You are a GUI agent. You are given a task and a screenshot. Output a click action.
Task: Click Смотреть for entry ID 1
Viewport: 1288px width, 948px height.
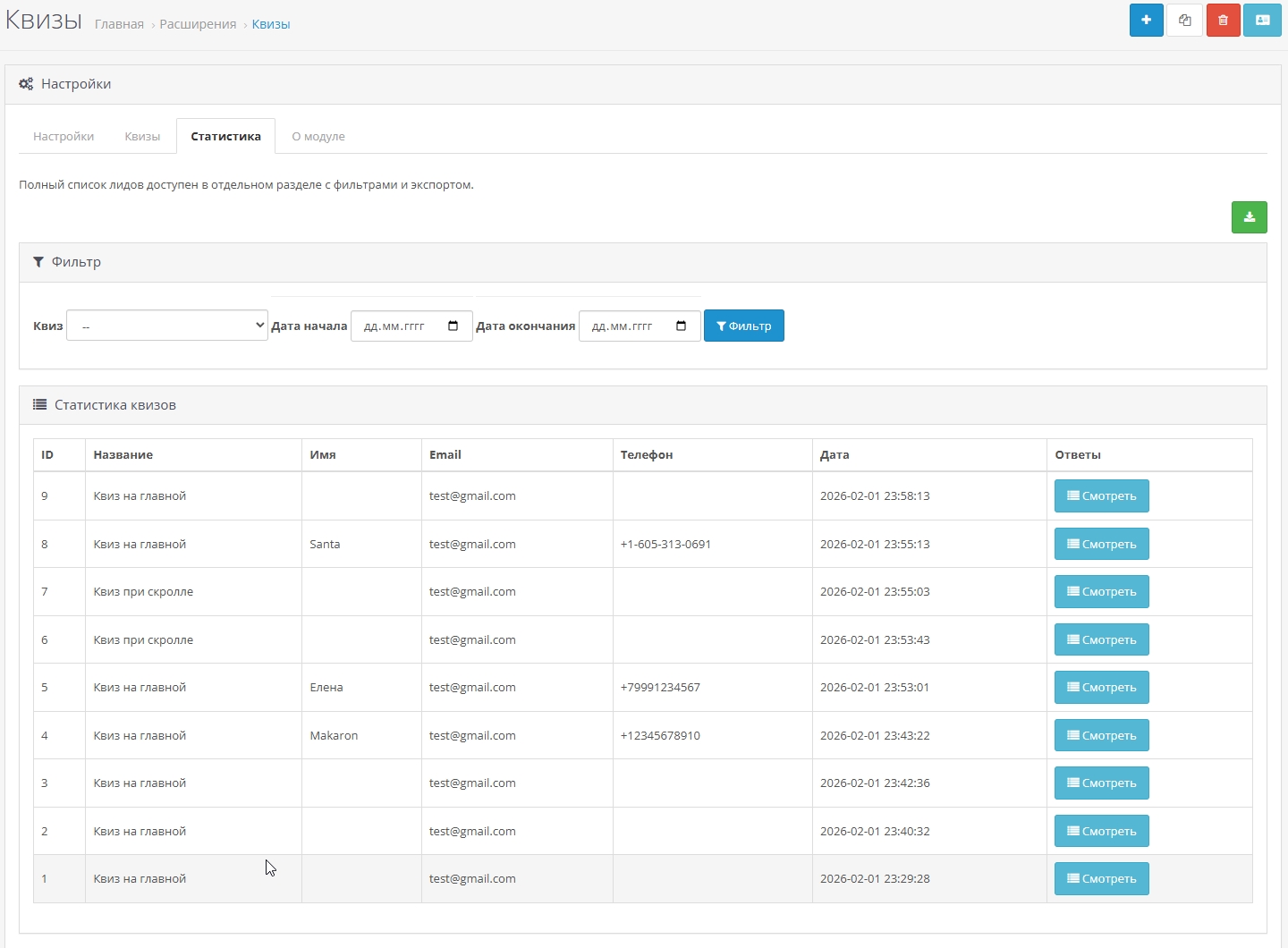click(x=1101, y=878)
